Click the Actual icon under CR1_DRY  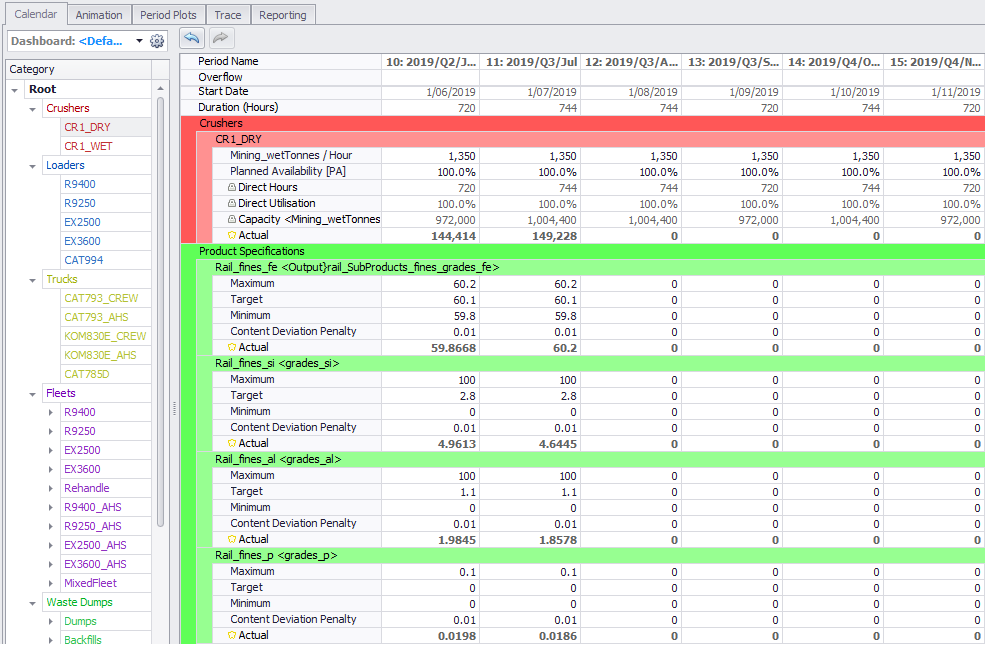(x=233, y=236)
